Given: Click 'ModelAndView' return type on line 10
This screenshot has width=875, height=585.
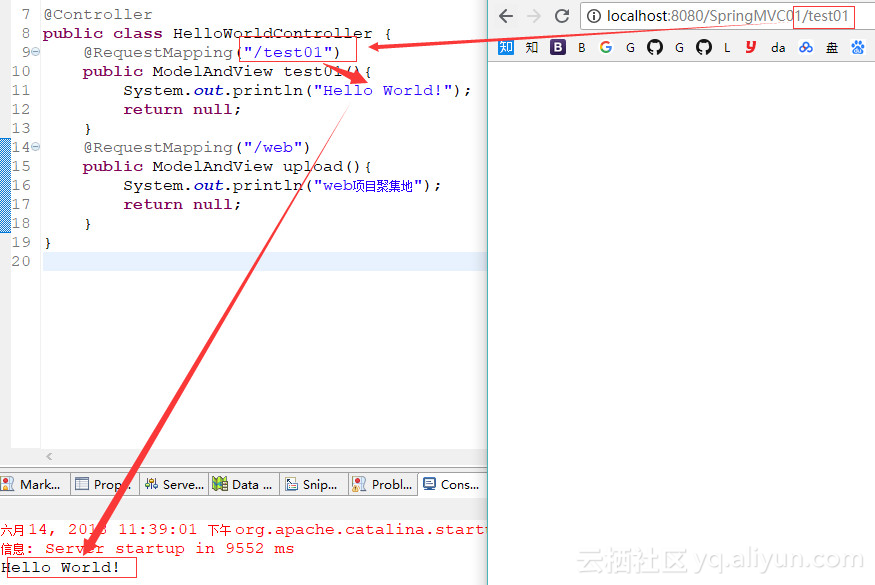Looking at the screenshot, I should tap(213, 71).
